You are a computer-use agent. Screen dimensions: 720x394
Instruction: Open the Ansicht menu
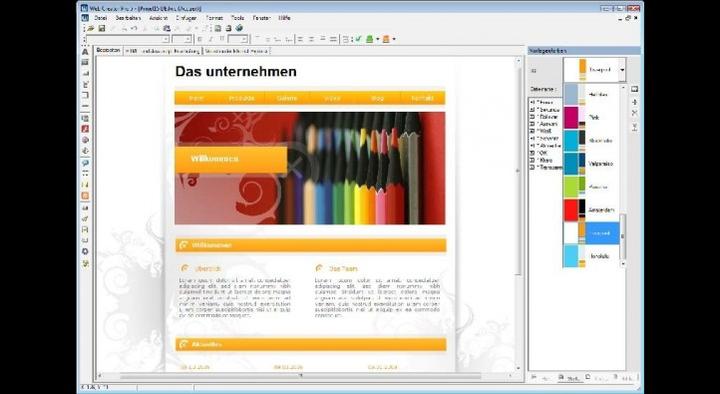[158, 18]
